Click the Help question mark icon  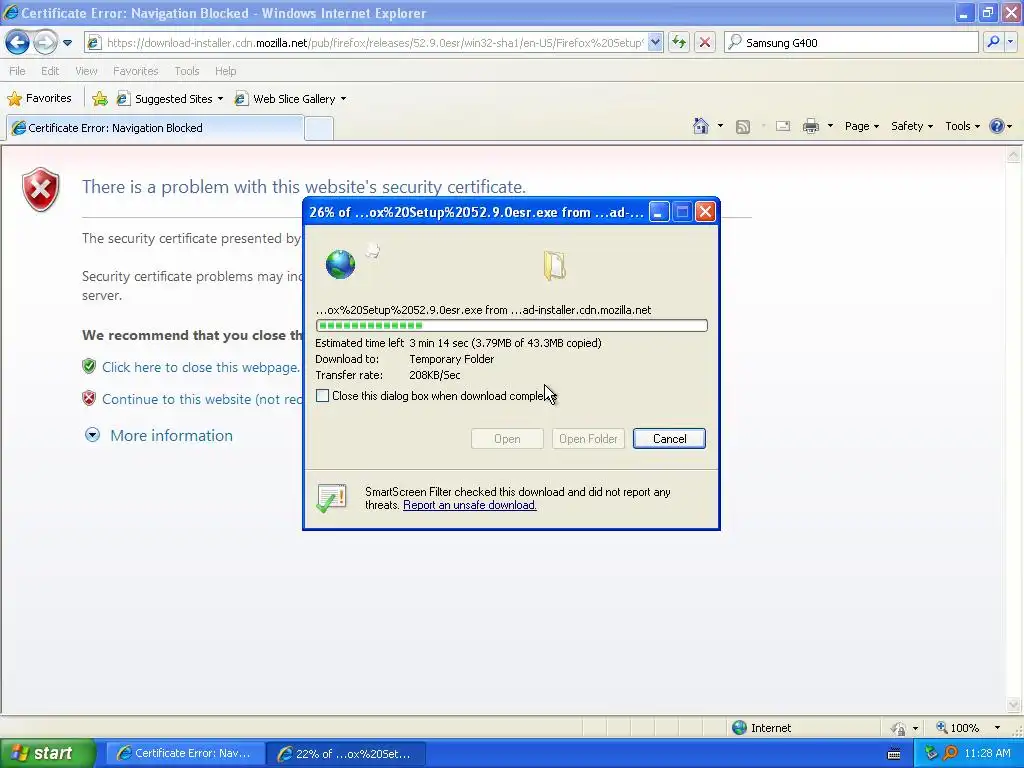tap(997, 126)
